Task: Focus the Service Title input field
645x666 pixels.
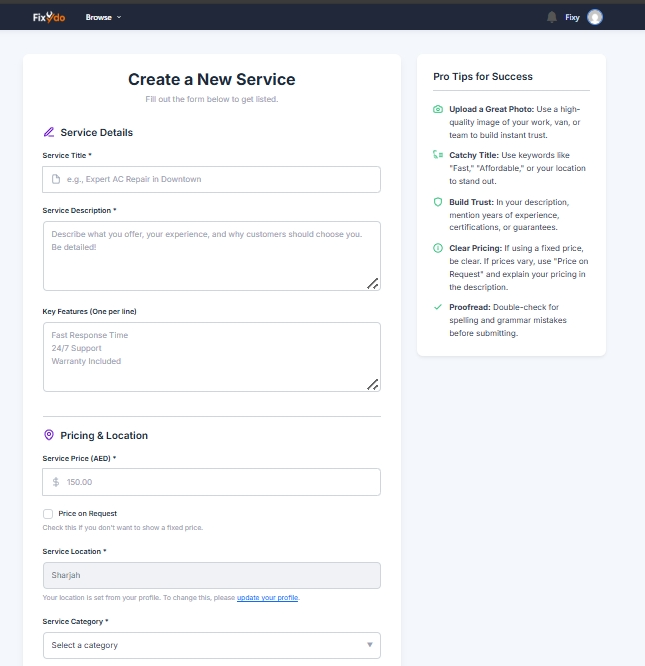Action: tap(211, 179)
